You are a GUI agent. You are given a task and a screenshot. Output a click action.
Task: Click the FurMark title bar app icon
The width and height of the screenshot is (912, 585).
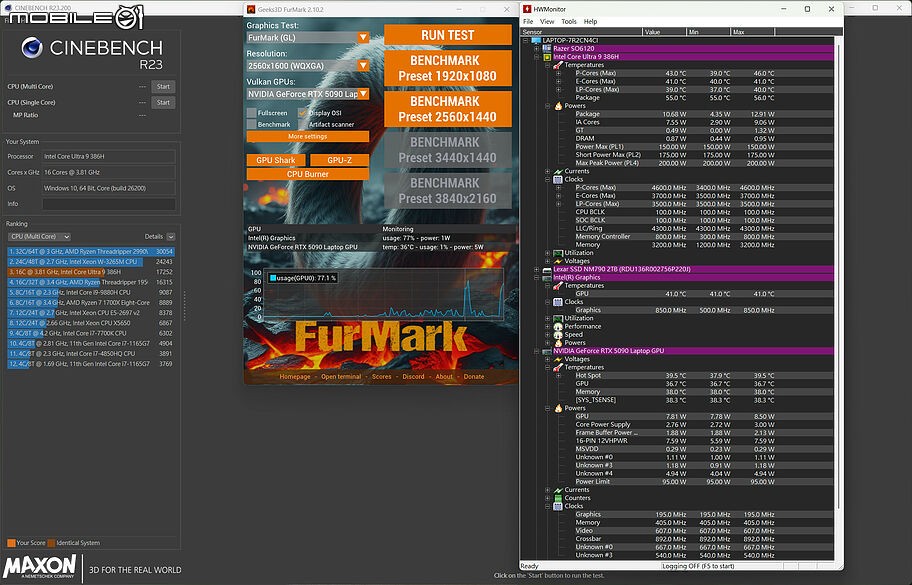coord(251,9)
